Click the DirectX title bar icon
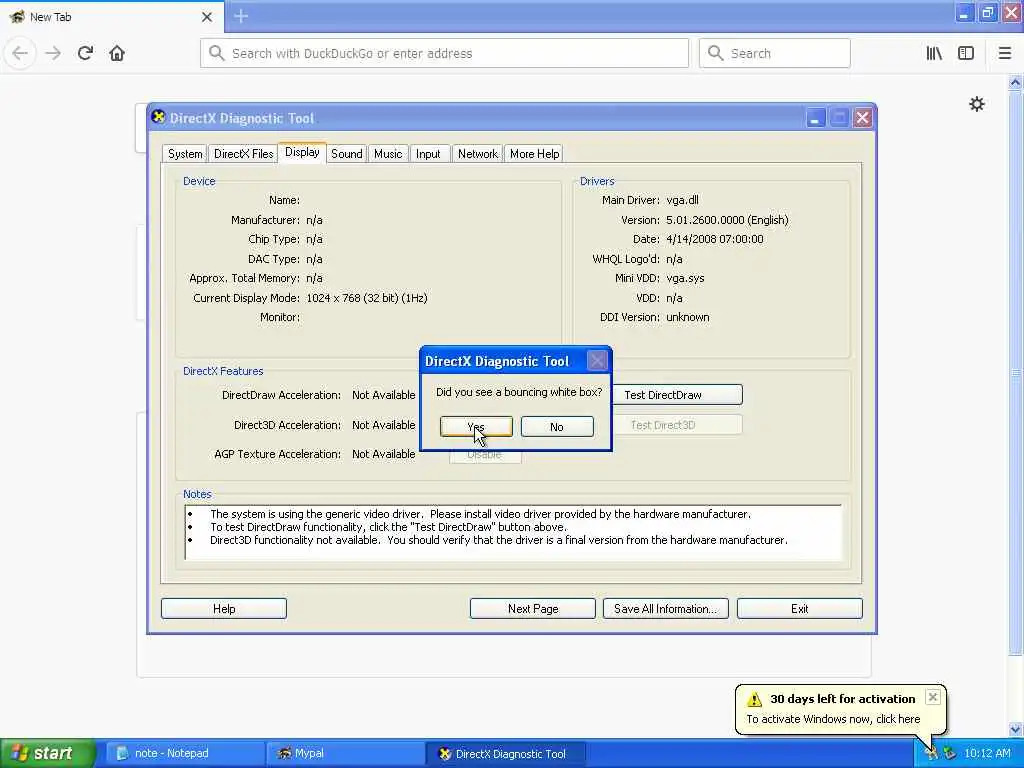The image size is (1024, 768). click(x=158, y=117)
